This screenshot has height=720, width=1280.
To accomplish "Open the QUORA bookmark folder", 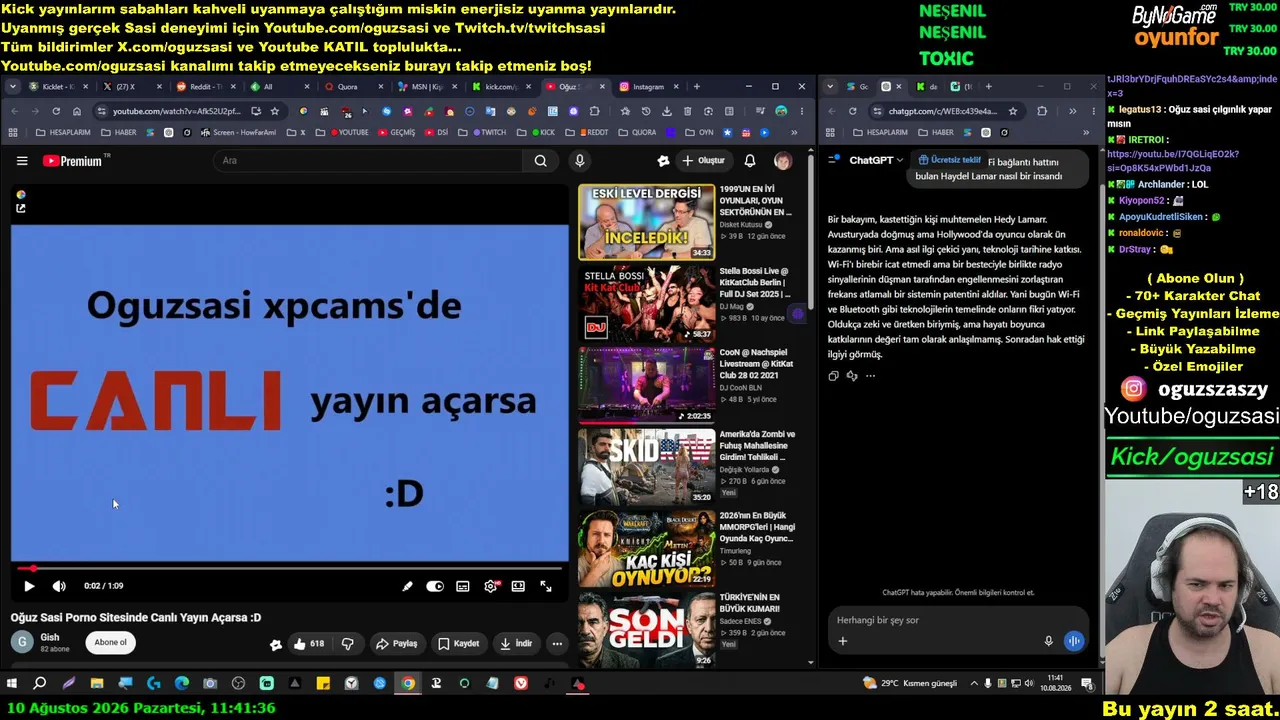I will (x=638, y=132).
